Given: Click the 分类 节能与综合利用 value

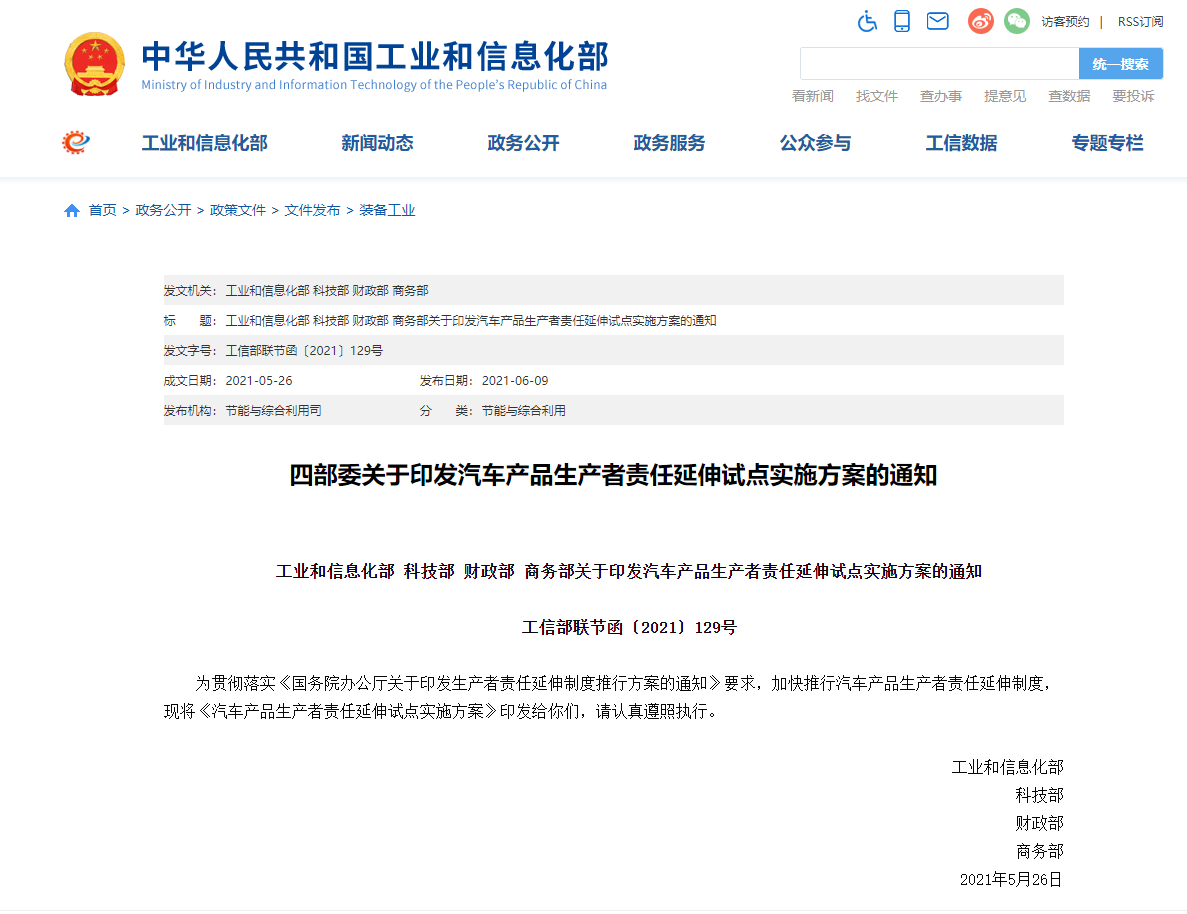Looking at the screenshot, I should click(523, 410).
